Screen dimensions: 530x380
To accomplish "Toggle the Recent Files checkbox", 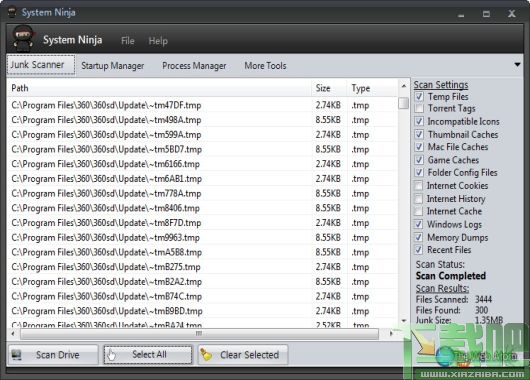I will (x=418, y=250).
